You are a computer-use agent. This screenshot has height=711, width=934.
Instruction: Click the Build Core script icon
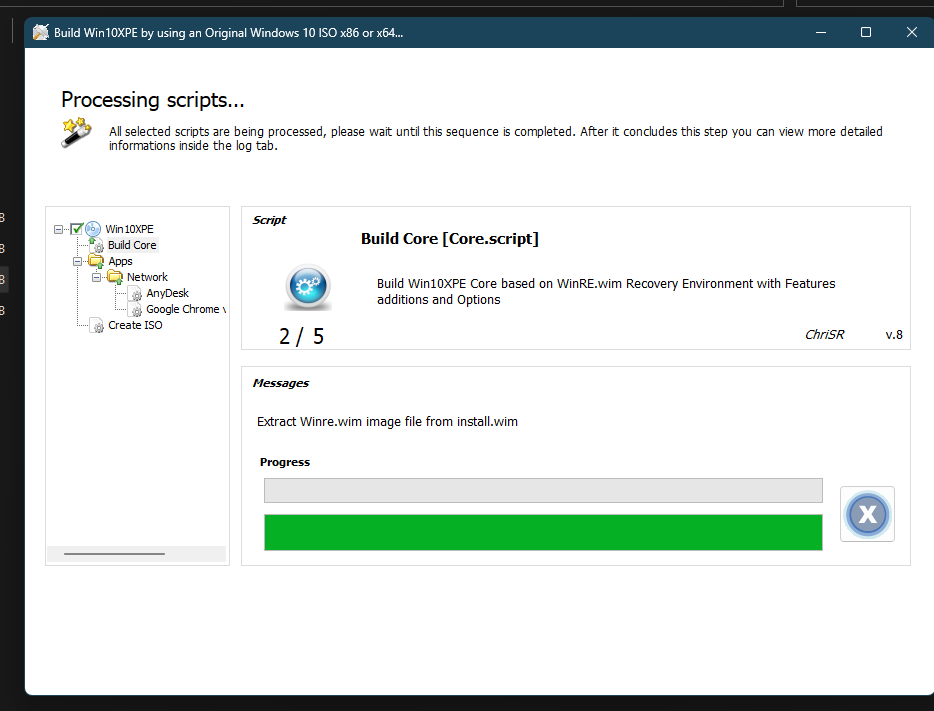[96, 245]
